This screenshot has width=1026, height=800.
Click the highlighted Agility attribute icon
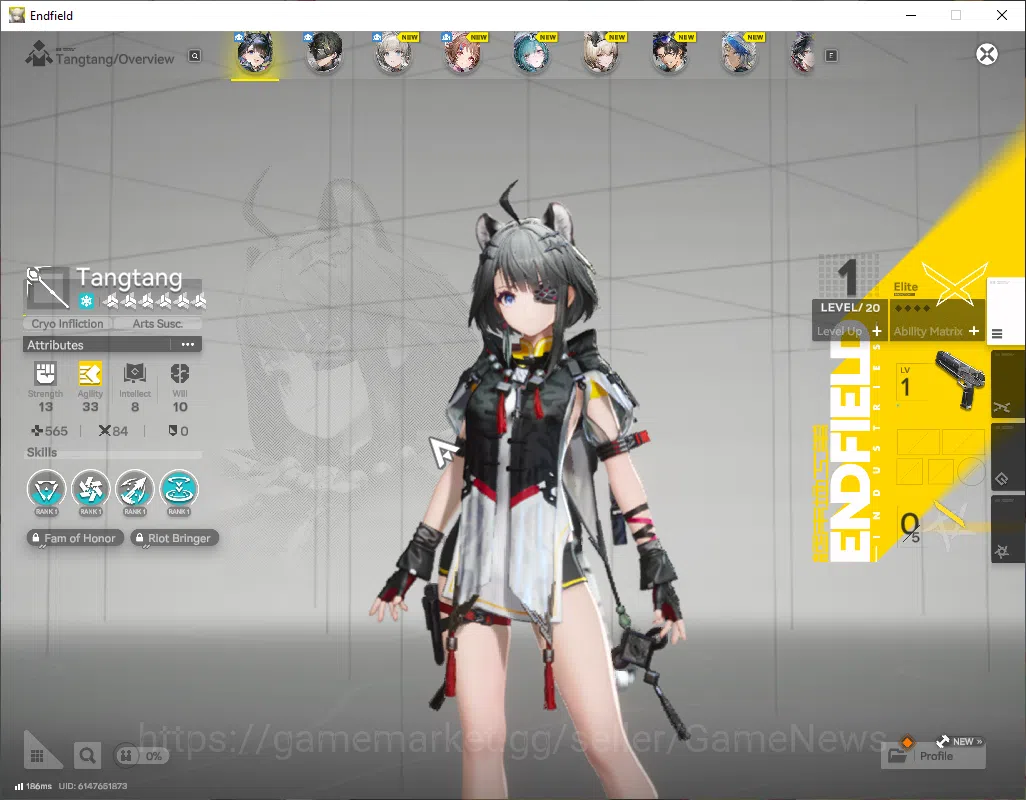coord(90,374)
